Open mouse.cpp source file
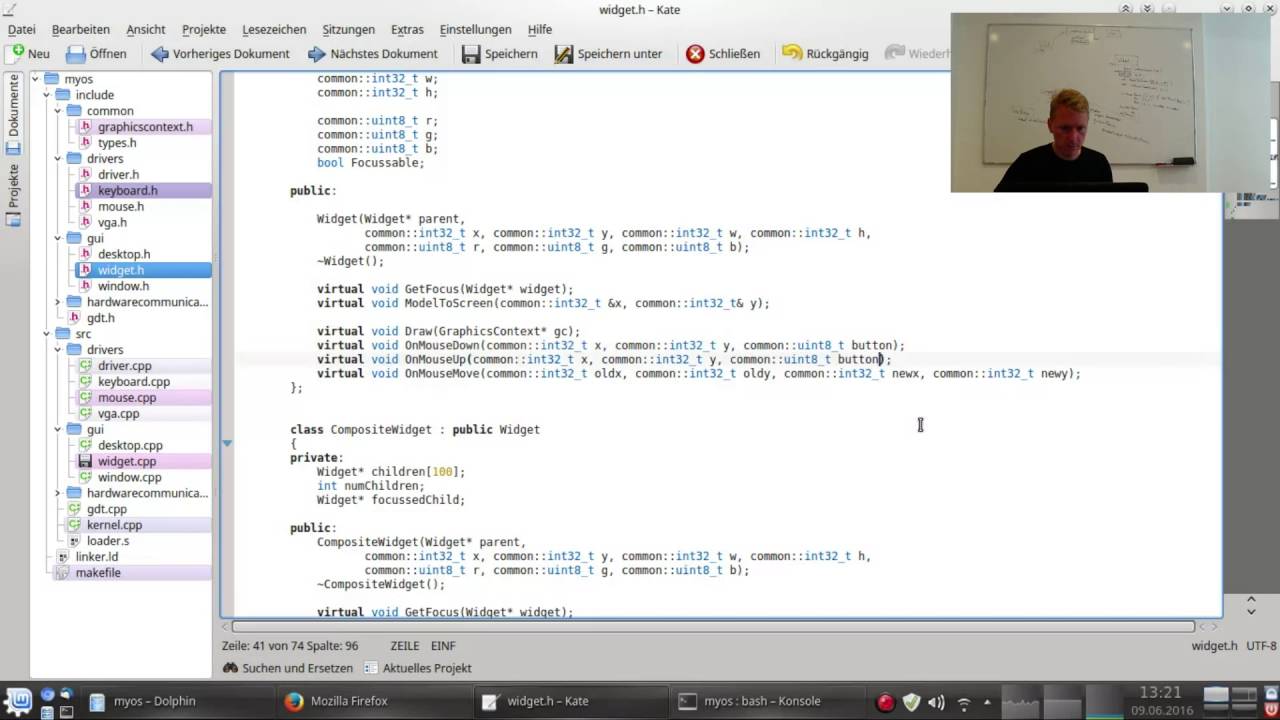 tap(126, 398)
